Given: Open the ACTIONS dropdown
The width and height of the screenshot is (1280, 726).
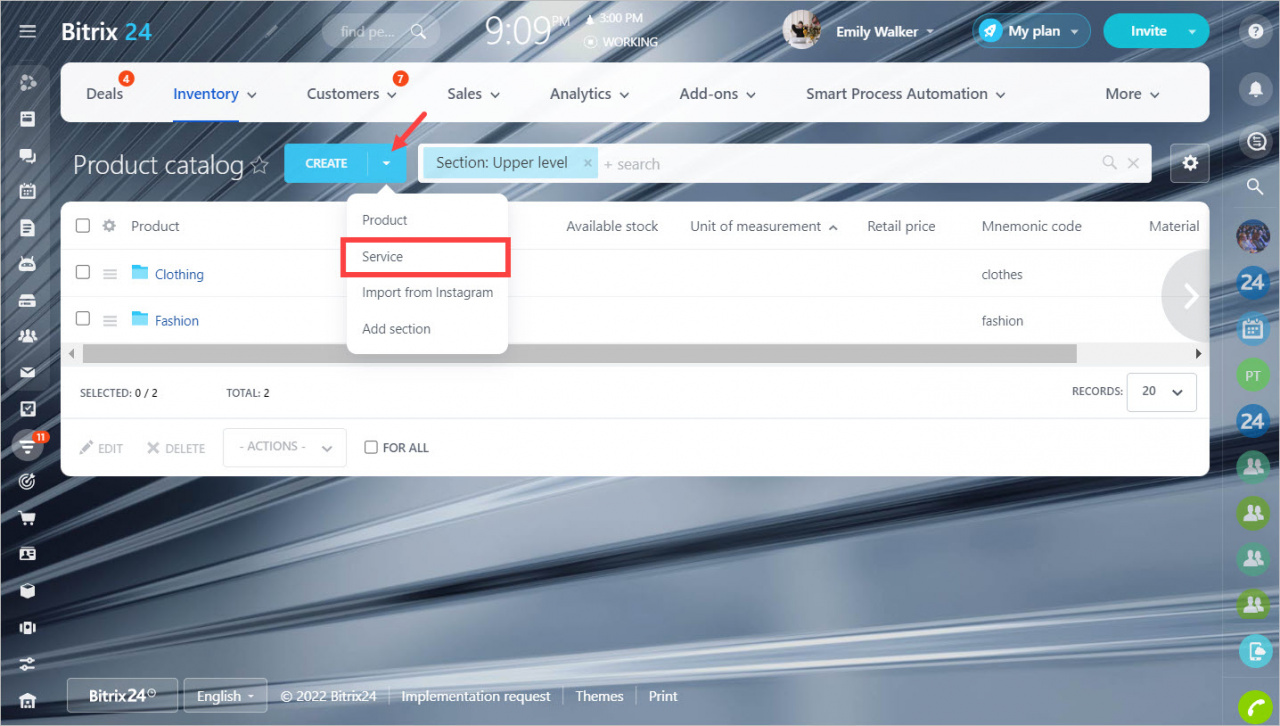Looking at the screenshot, I should click(285, 447).
